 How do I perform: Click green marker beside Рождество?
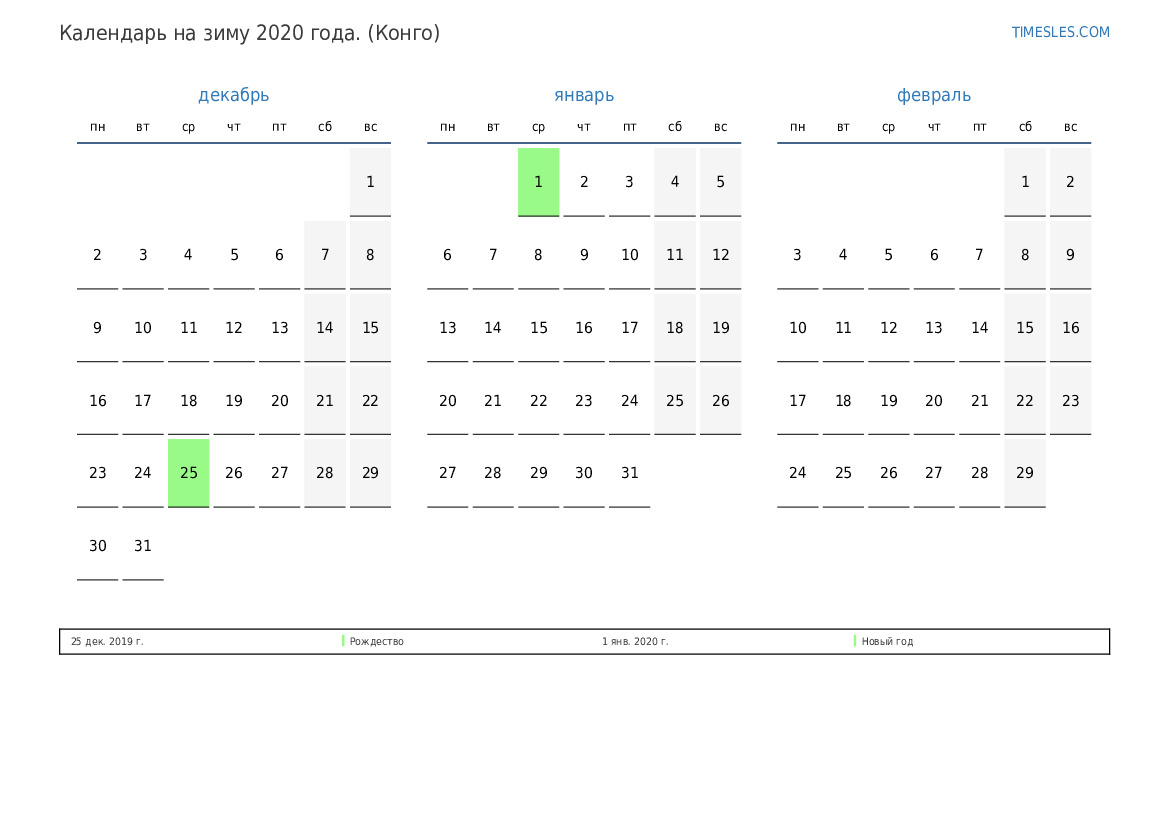point(343,641)
